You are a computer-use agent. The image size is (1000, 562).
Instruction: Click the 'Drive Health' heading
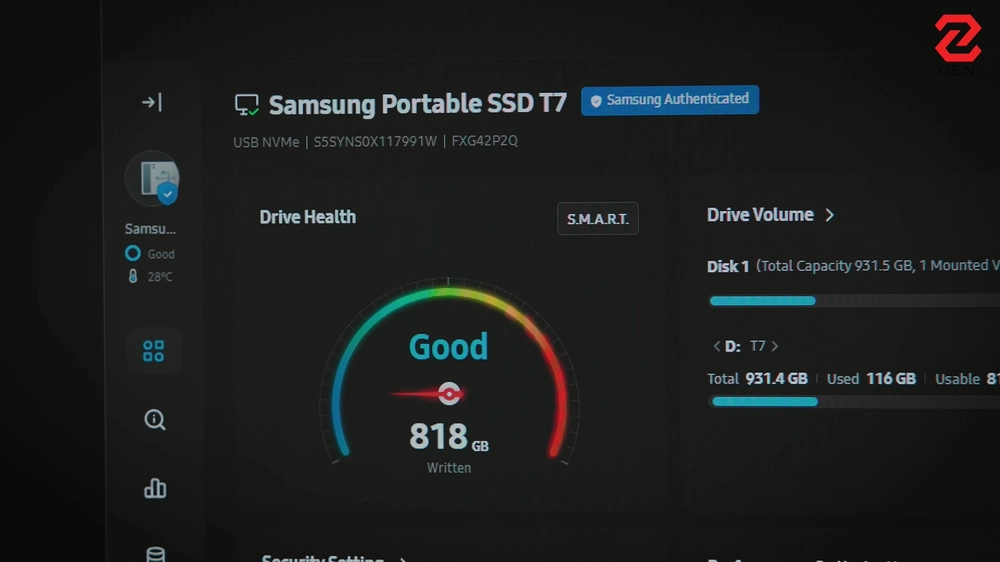[x=307, y=218]
